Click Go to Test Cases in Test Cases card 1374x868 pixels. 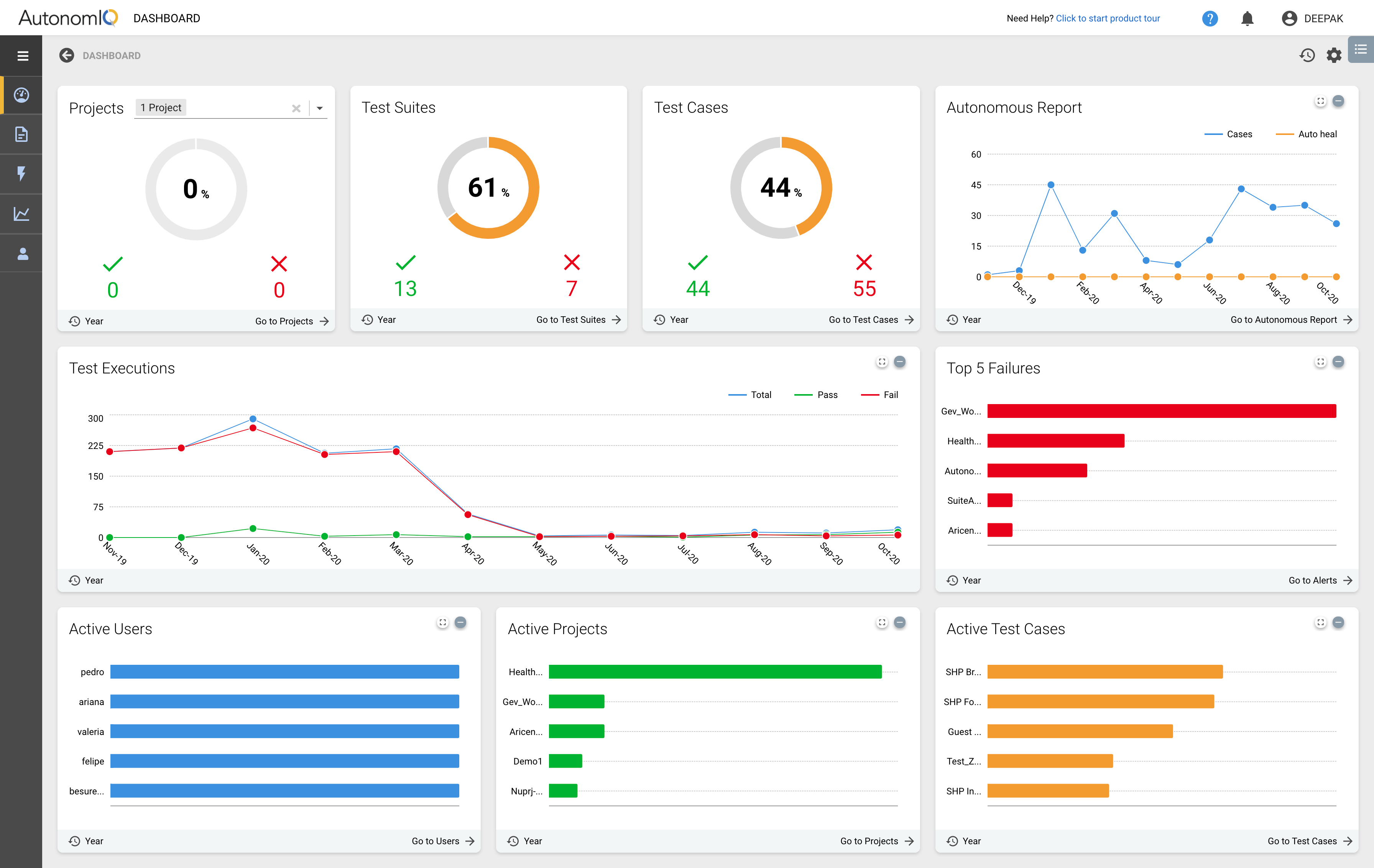coord(871,320)
